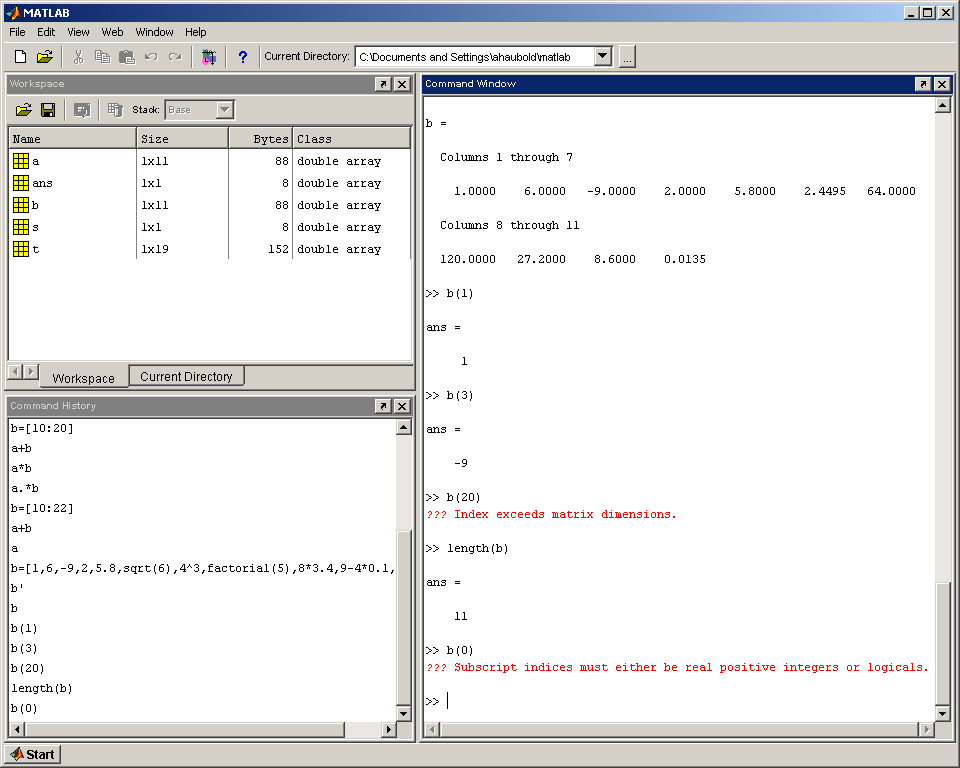Undo last action in toolbar
This screenshot has height=768, width=960.
[x=151, y=57]
